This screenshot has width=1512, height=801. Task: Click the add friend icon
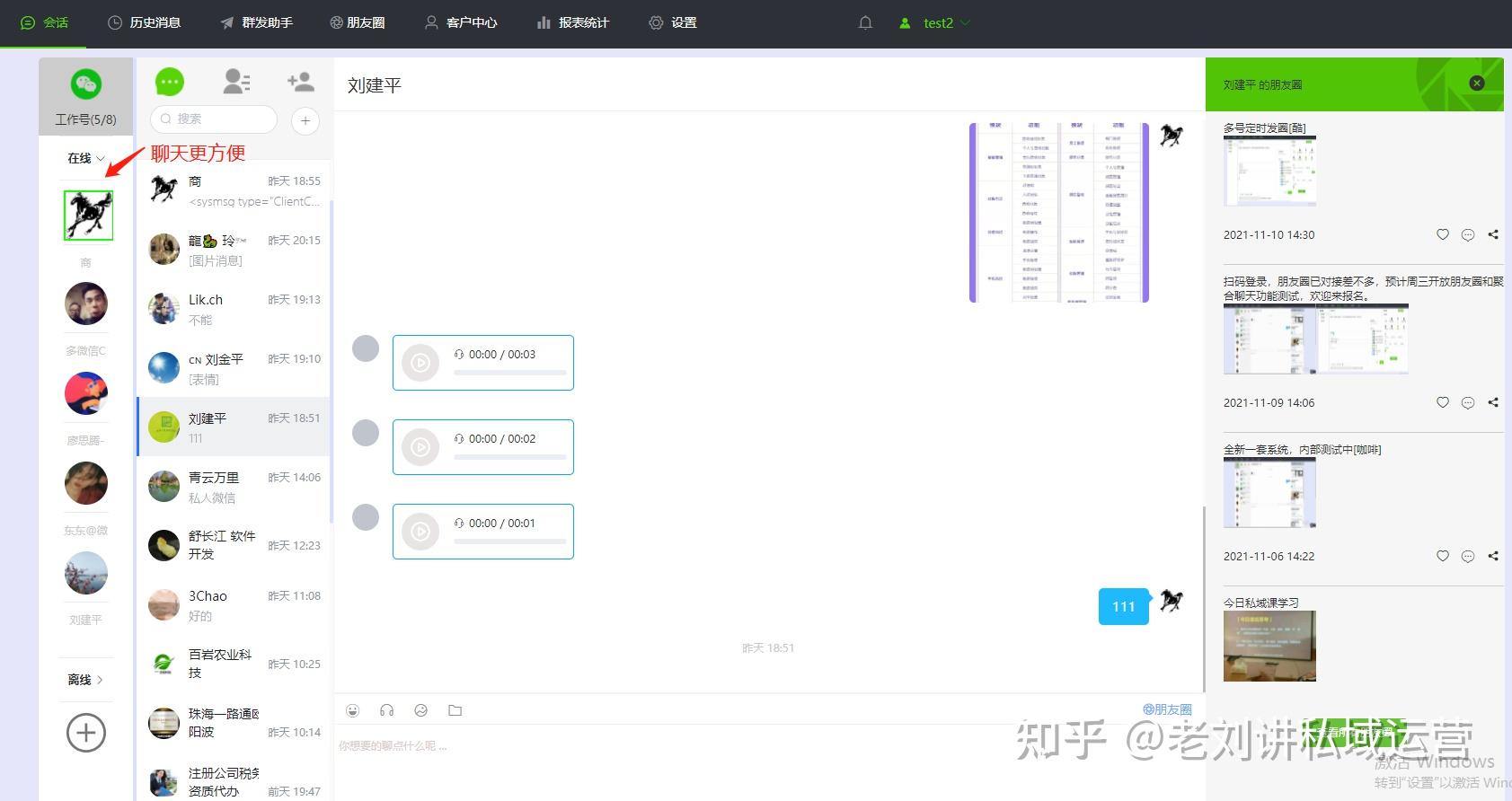point(301,83)
